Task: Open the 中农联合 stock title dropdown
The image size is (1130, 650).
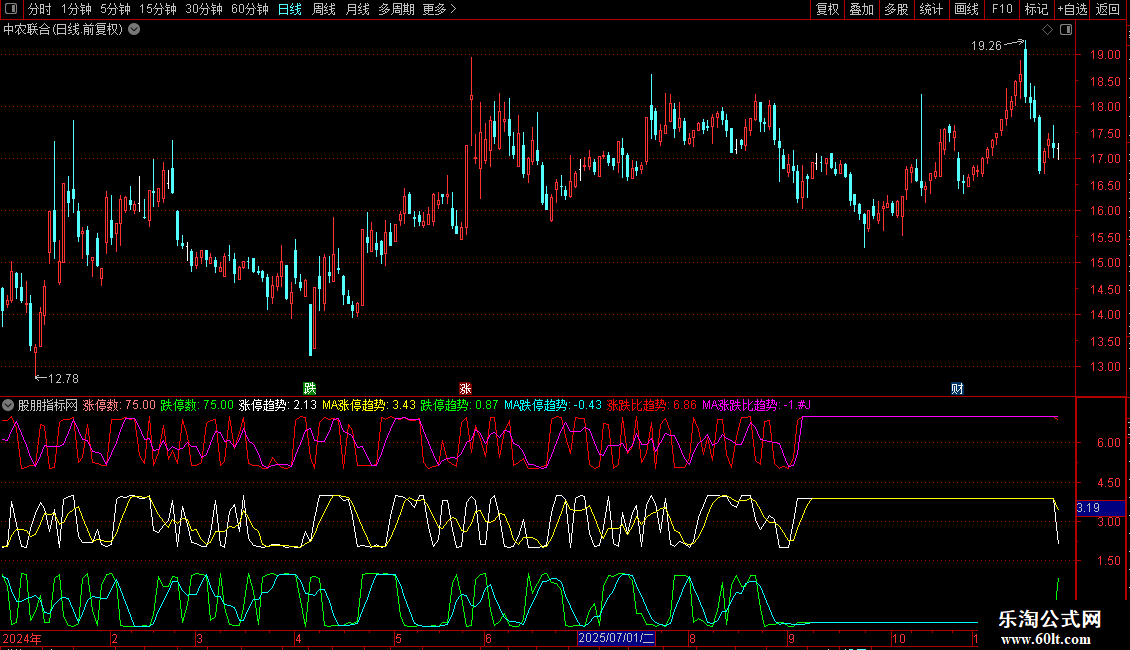Action: pos(134,29)
